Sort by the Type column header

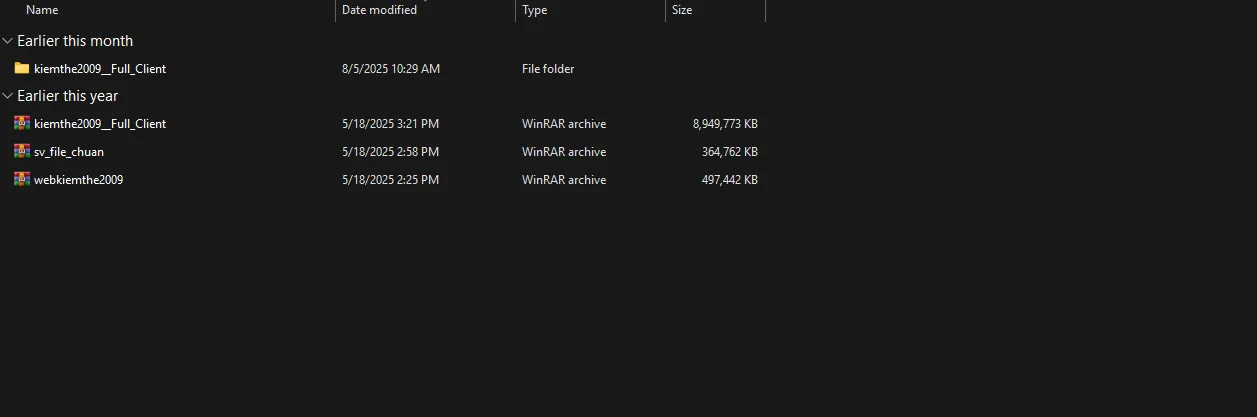pos(535,10)
